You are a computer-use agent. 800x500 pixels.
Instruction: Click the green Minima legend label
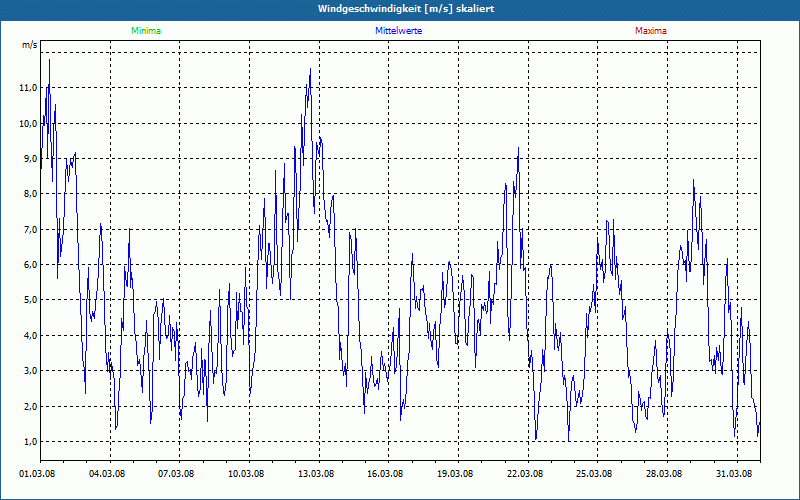point(146,31)
